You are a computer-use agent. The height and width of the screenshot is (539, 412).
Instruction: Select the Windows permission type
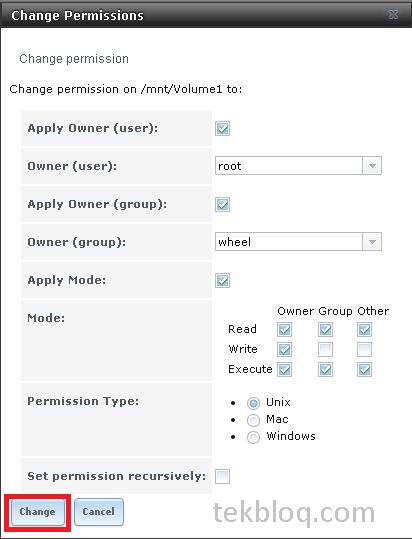point(253,437)
